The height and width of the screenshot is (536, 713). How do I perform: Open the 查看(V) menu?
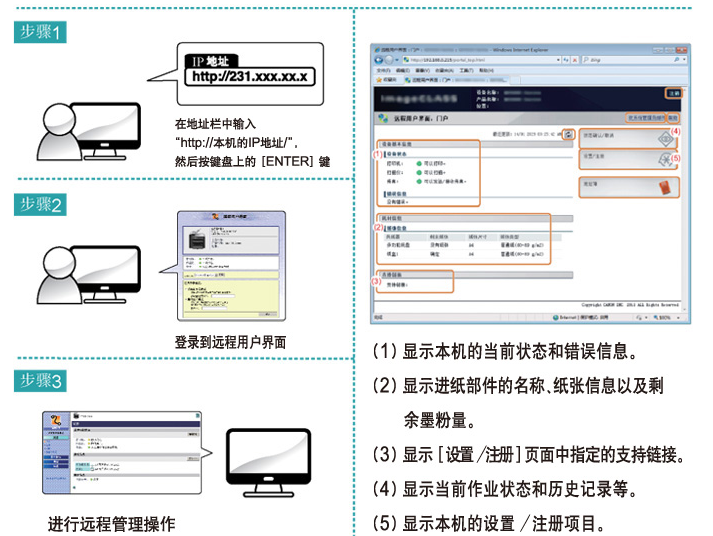point(422,70)
